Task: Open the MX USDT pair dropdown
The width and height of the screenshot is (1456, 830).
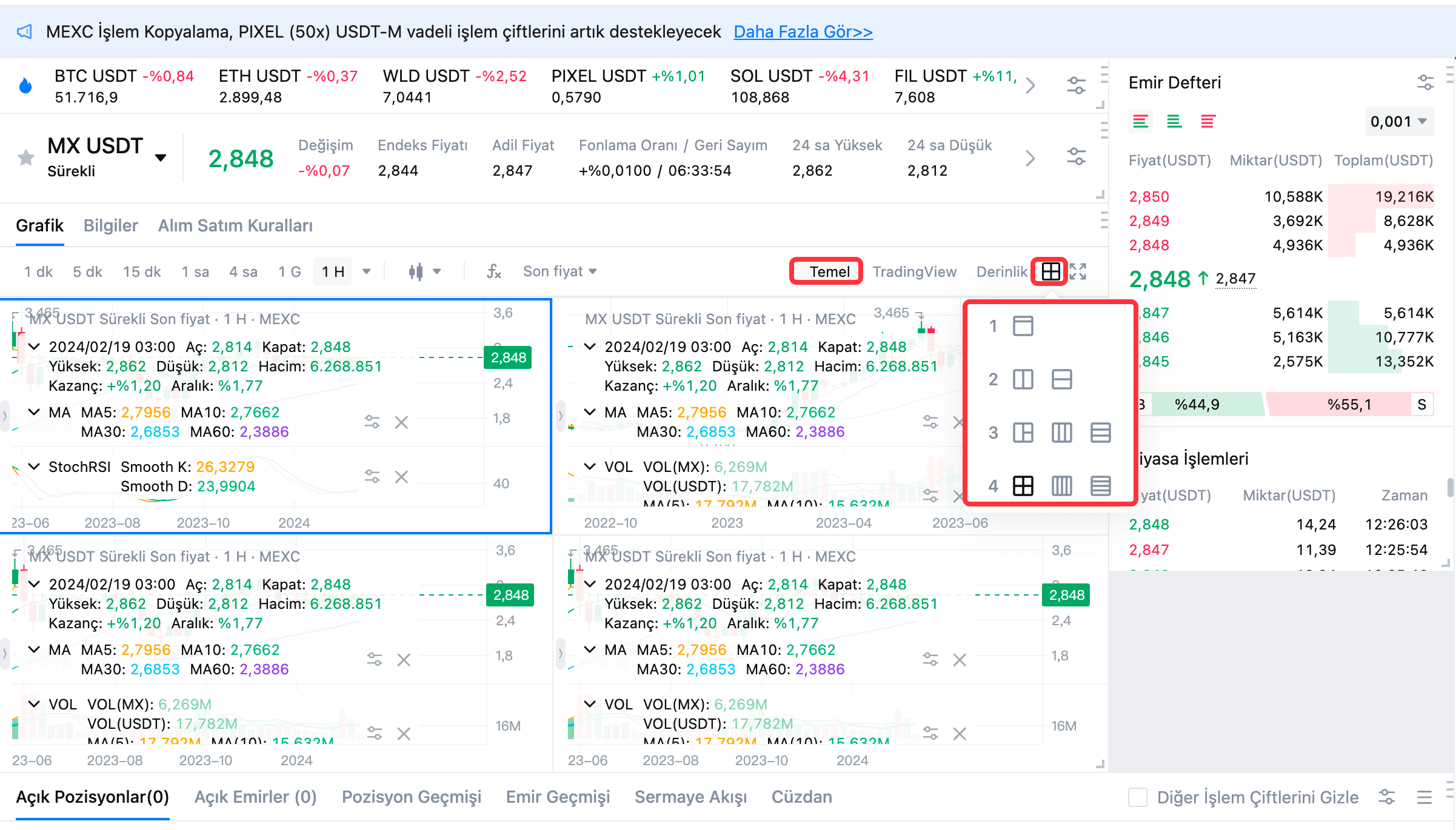Action: click(161, 158)
